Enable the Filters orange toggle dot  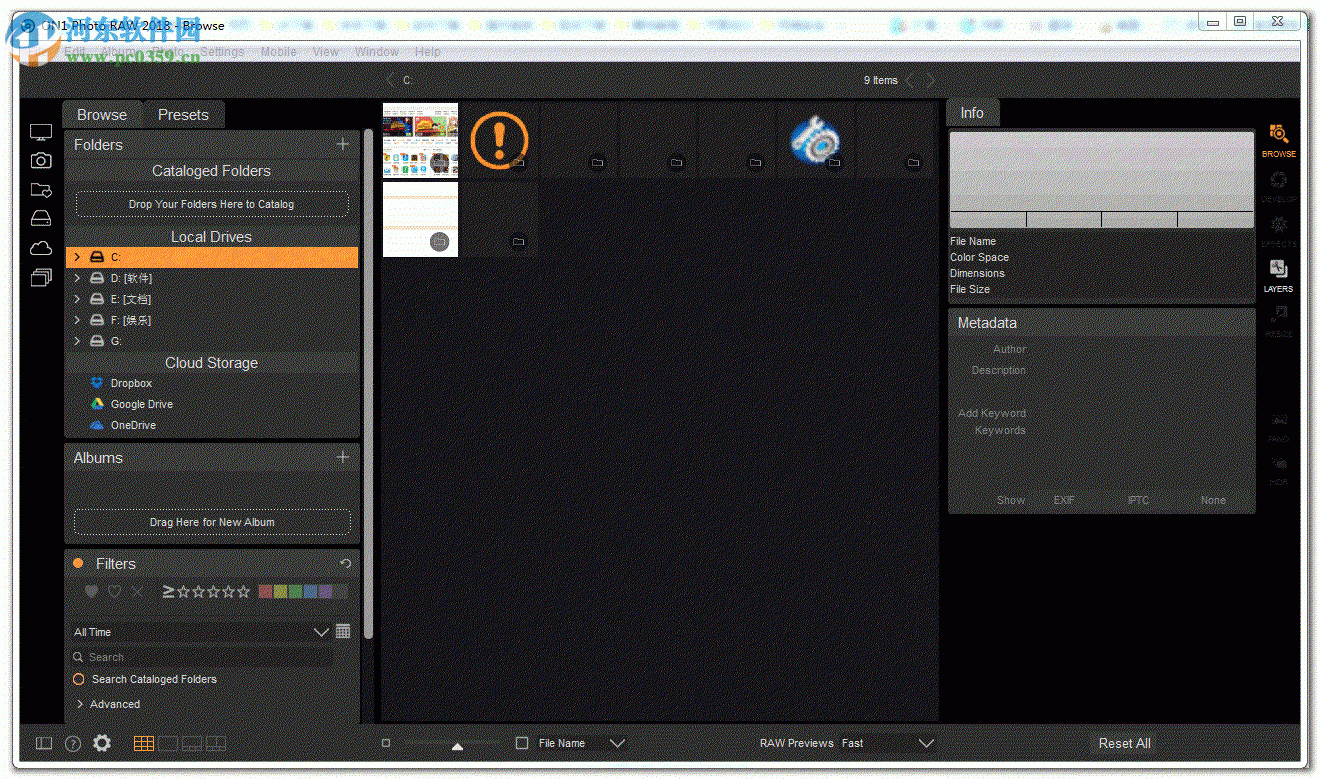tap(78, 564)
